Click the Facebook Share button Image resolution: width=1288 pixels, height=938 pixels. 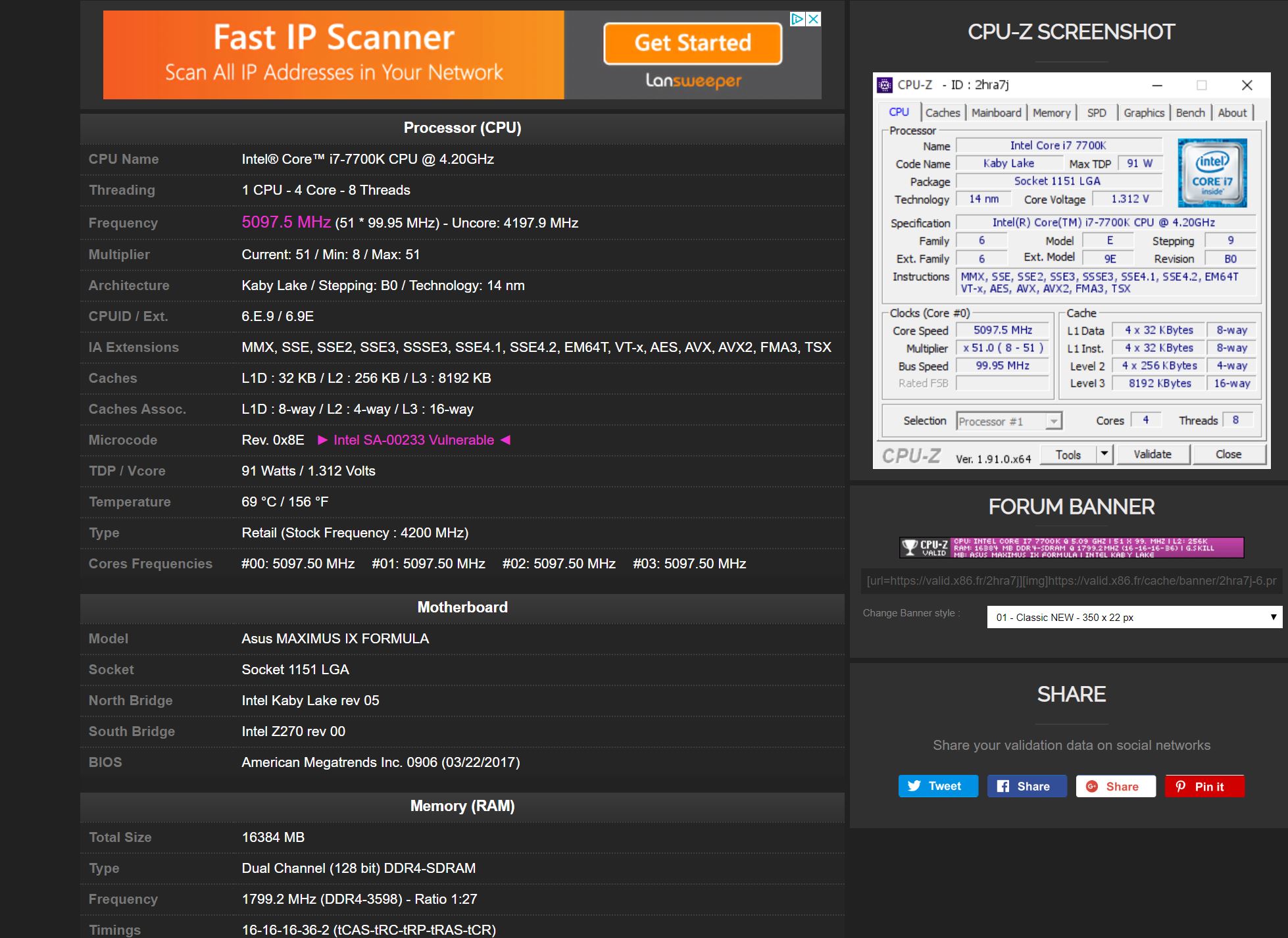click(1027, 786)
